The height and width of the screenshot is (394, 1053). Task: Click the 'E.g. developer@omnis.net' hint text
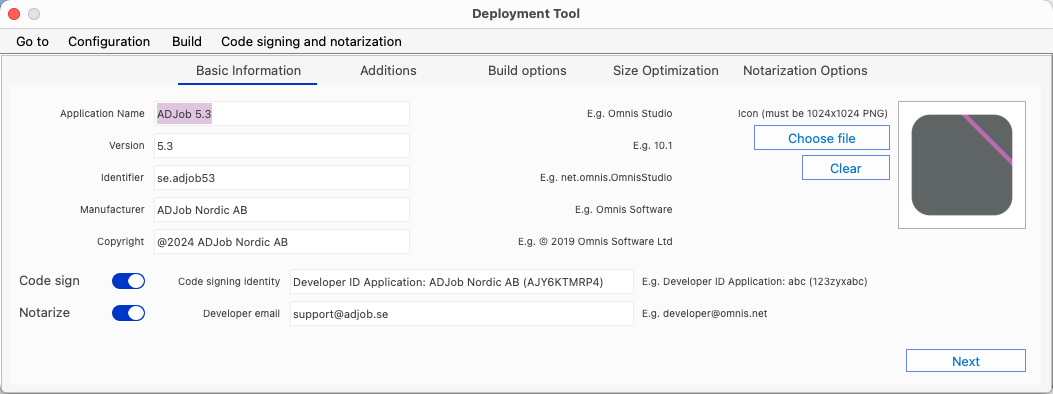[704, 313]
